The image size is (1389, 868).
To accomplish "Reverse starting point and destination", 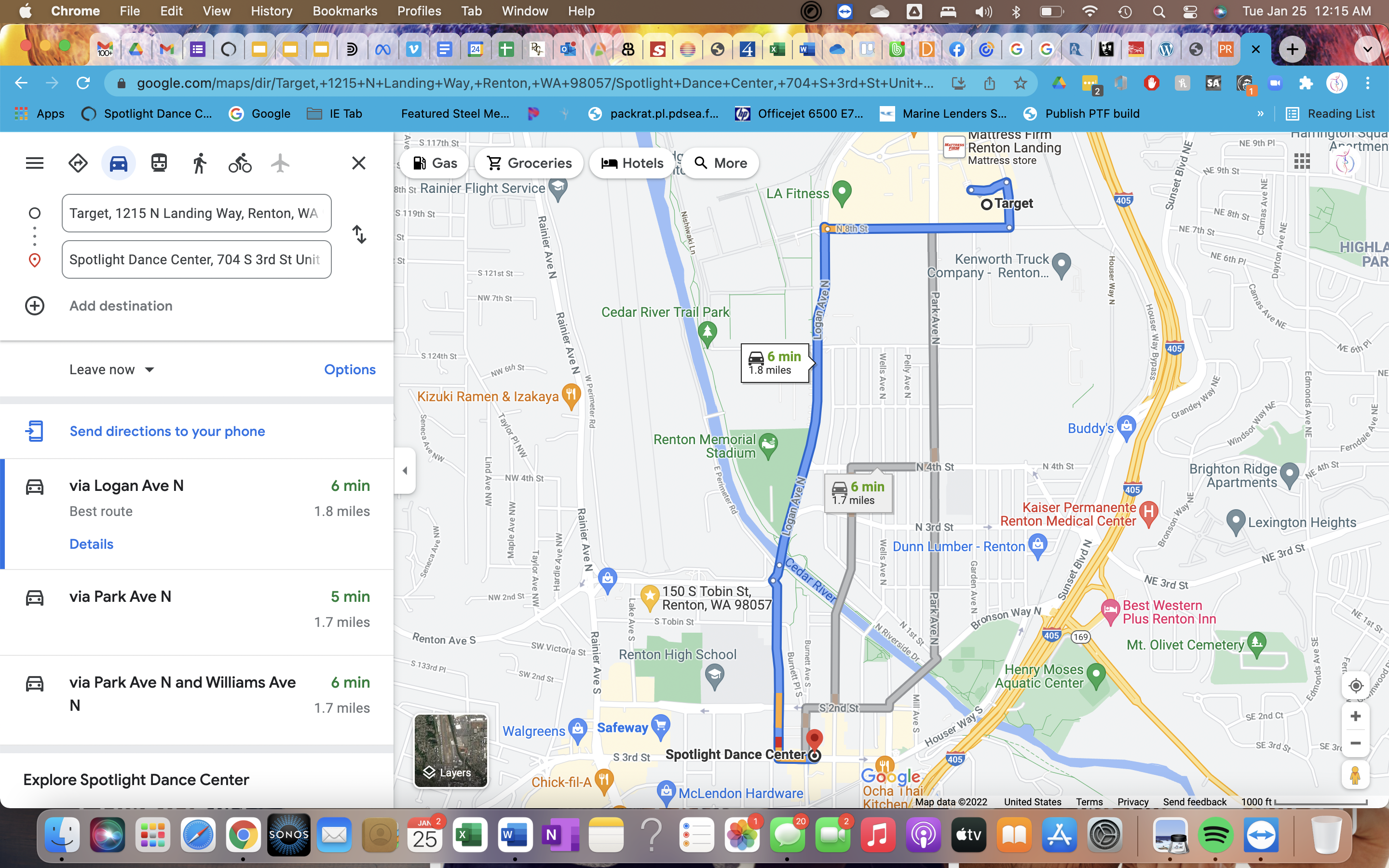I will 359,234.
